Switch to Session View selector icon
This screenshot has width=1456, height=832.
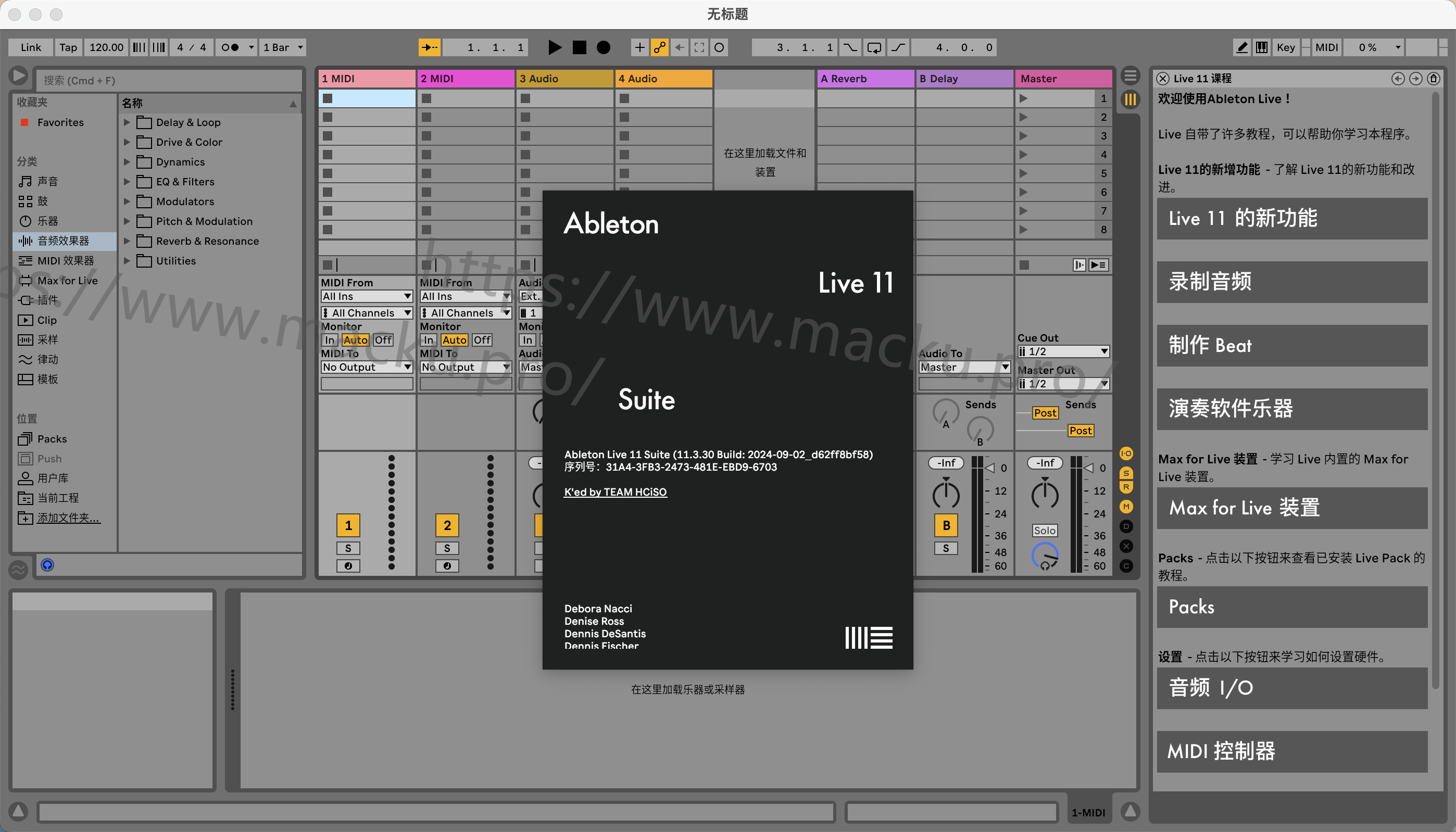point(1129,99)
